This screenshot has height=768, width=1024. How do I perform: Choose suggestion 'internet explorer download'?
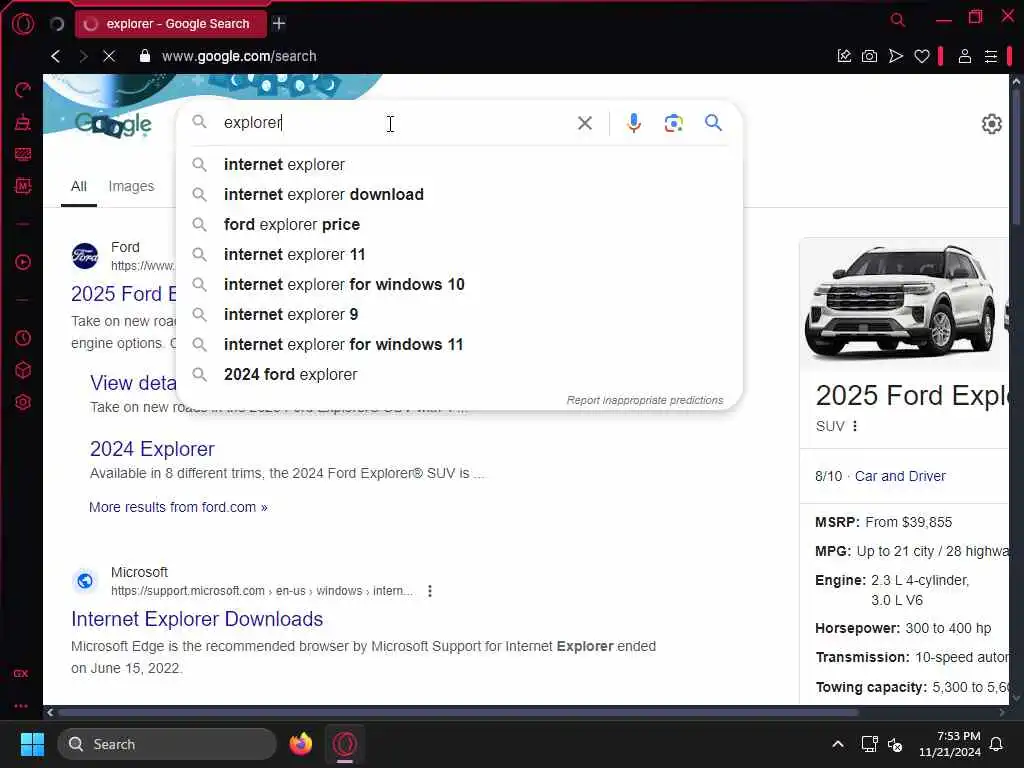pyautogui.click(x=460, y=195)
